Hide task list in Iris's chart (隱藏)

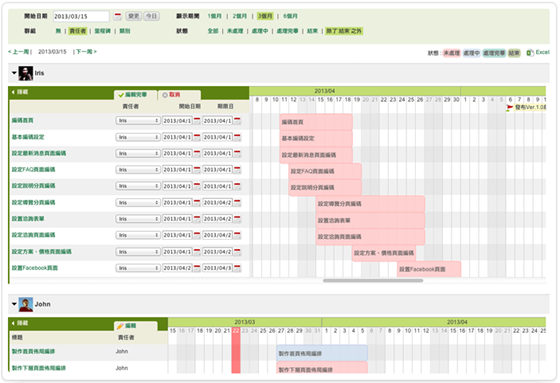tap(20, 92)
